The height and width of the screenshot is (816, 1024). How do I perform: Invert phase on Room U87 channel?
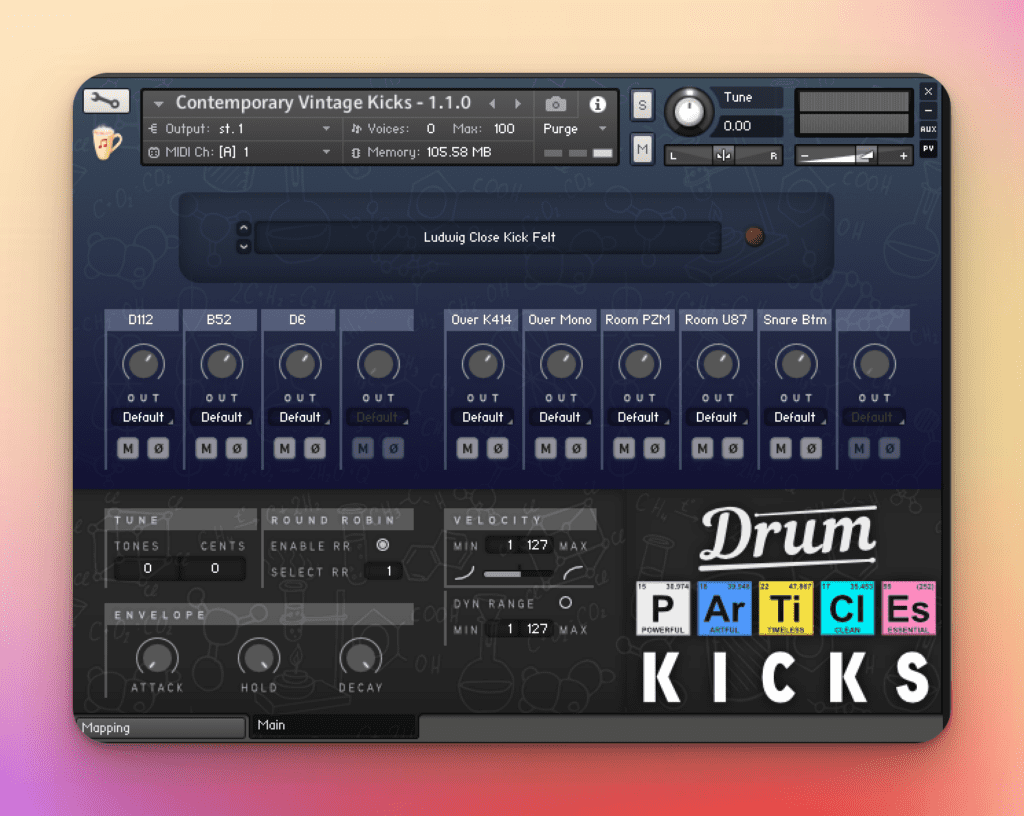[x=733, y=448]
